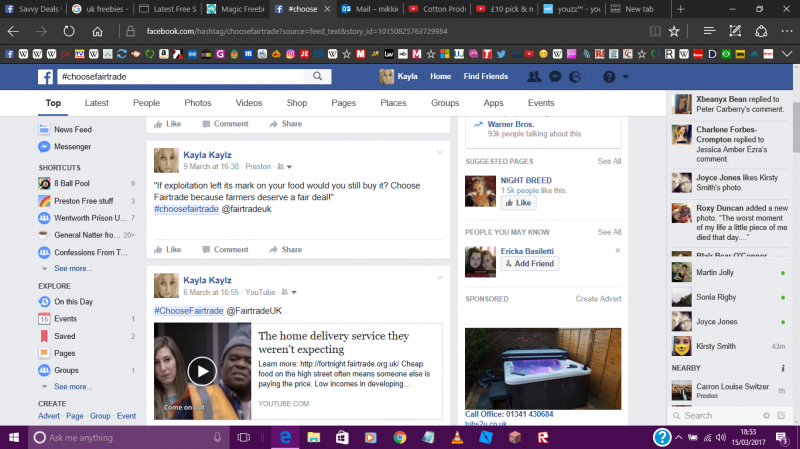The width and height of the screenshot is (800, 449).
Task: Open privacy dropdown on 9 March post
Action: pos(284,167)
